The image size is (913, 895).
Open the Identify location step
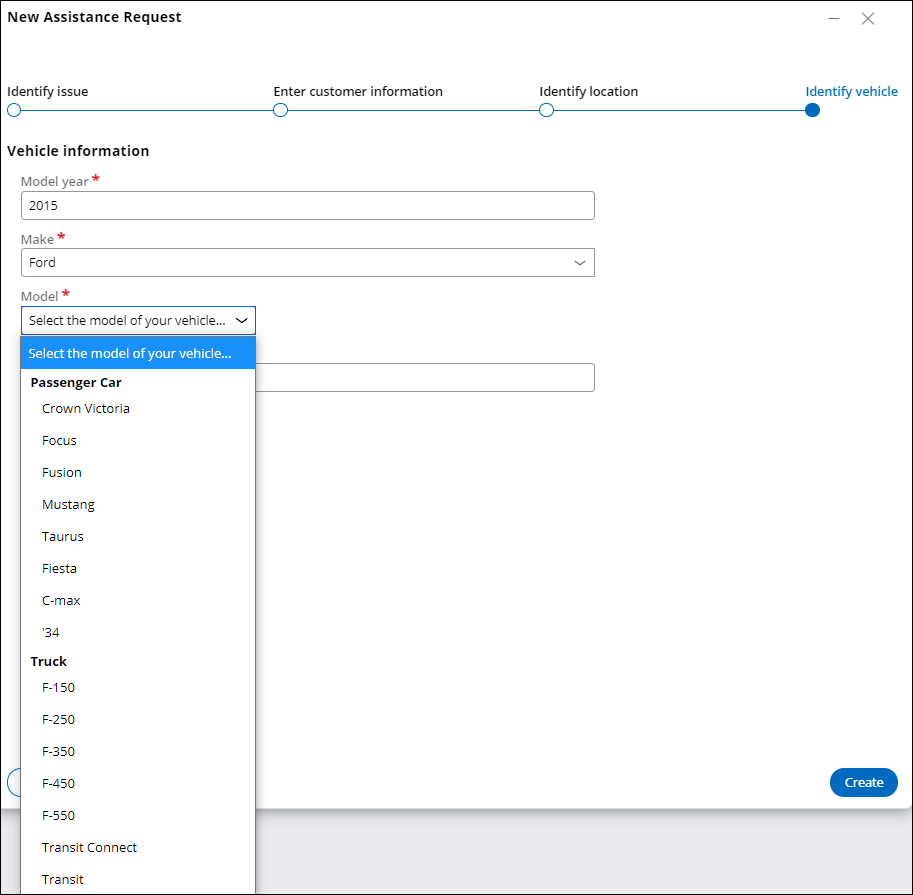pyautogui.click(x=546, y=110)
